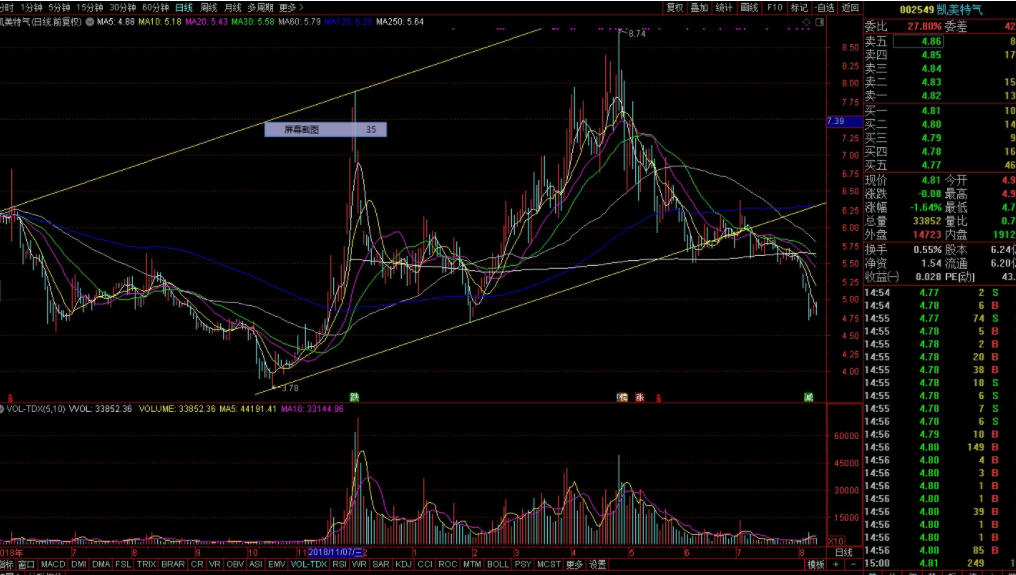Select the 日线 daily chart tab
The image size is (1016, 575).
[x=185, y=8]
